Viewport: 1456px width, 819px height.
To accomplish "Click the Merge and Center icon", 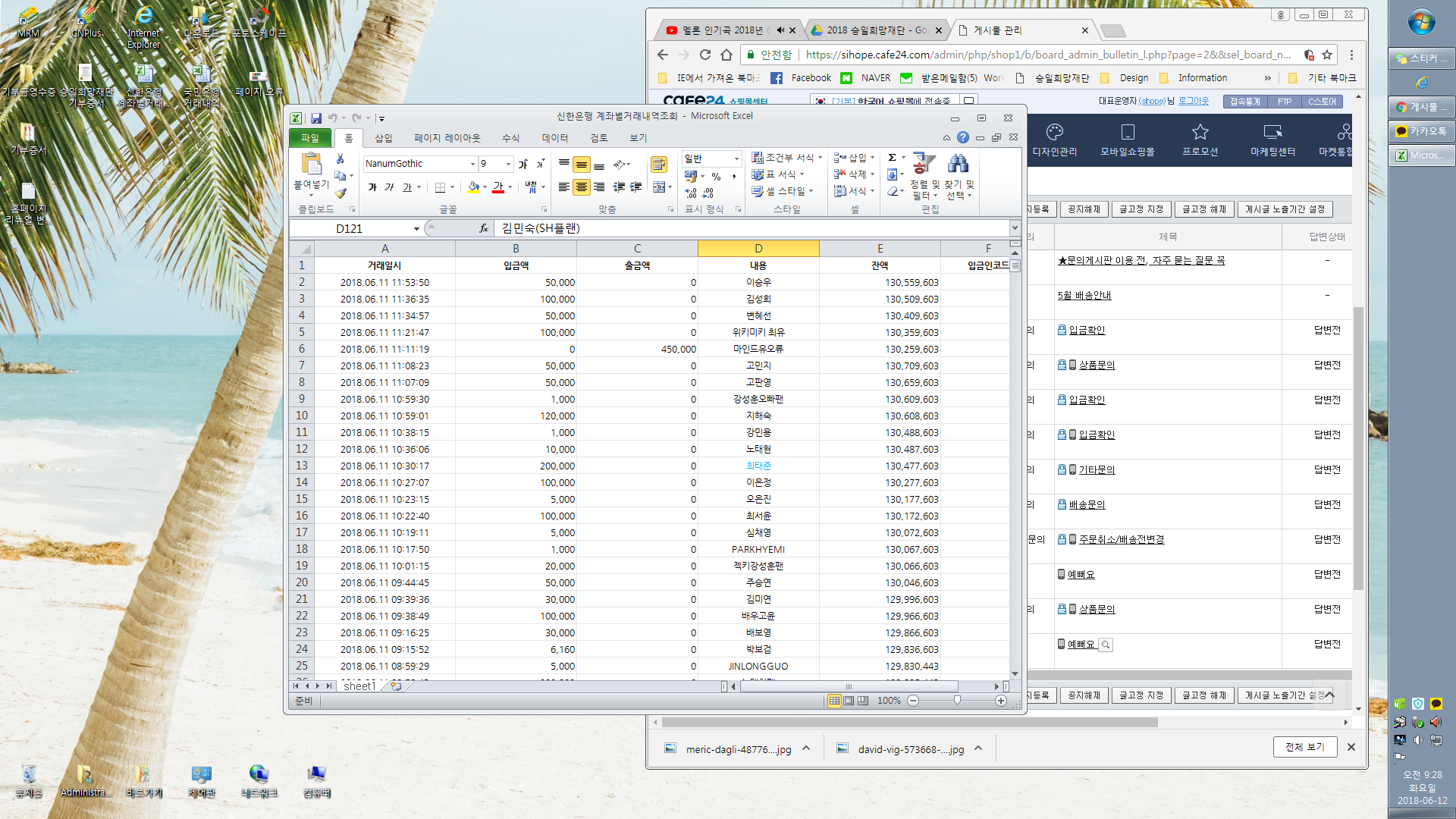I will (659, 187).
